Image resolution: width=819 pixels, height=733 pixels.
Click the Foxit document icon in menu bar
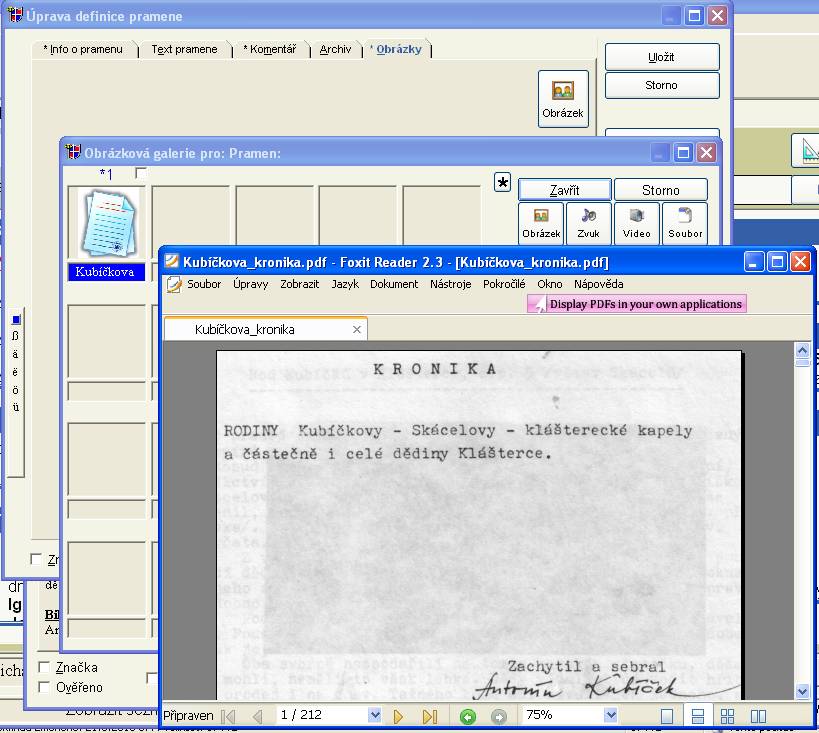pyautogui.click(x=174, y=285)
